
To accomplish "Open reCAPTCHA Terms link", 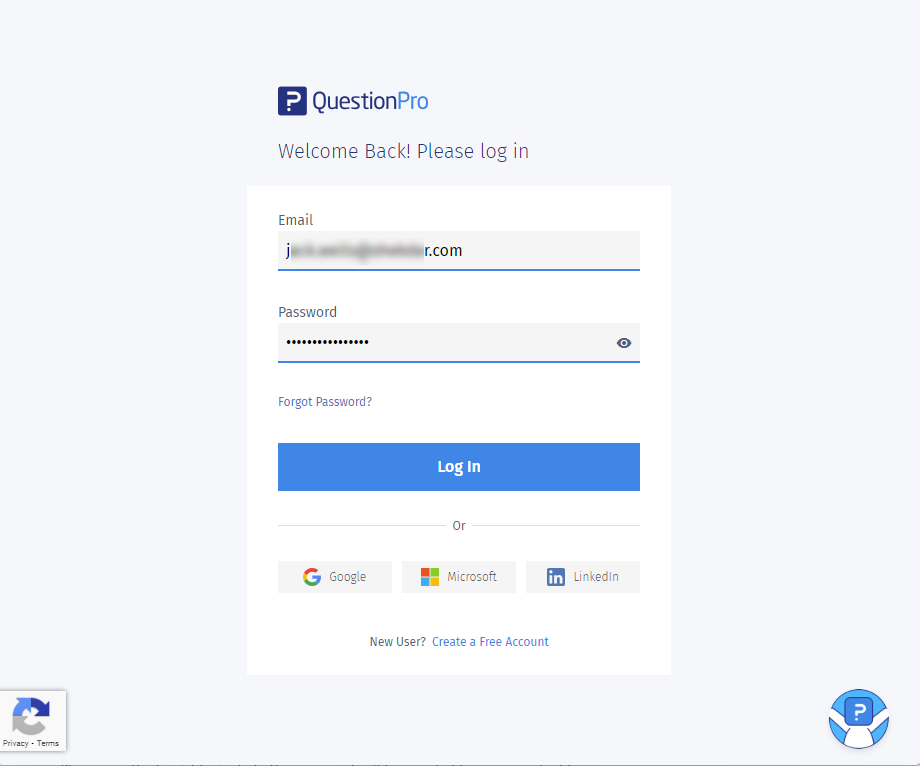I will (48, 743).
